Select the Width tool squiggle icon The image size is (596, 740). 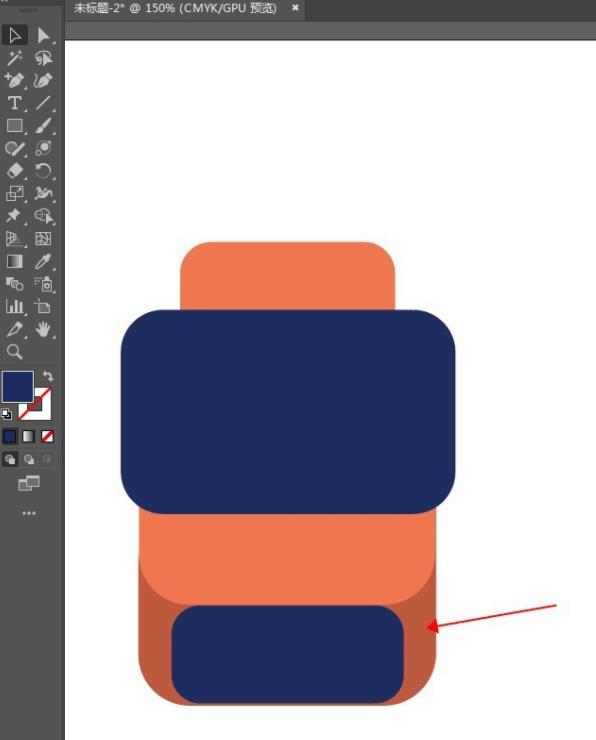pyautogui.click(x=43, y=193)
